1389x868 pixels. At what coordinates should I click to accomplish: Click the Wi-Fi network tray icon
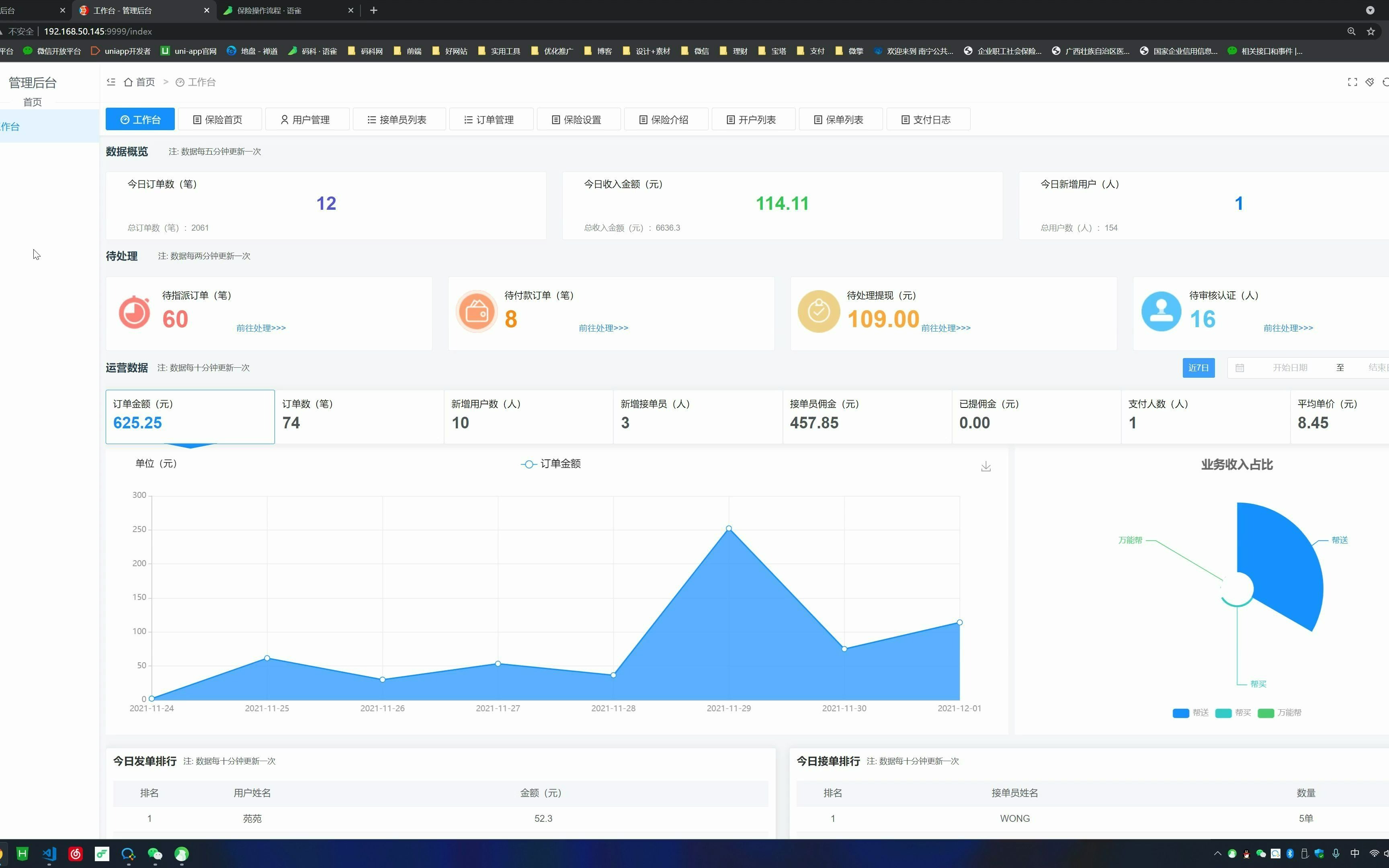pyautogui.click(x=1374, y=854)
